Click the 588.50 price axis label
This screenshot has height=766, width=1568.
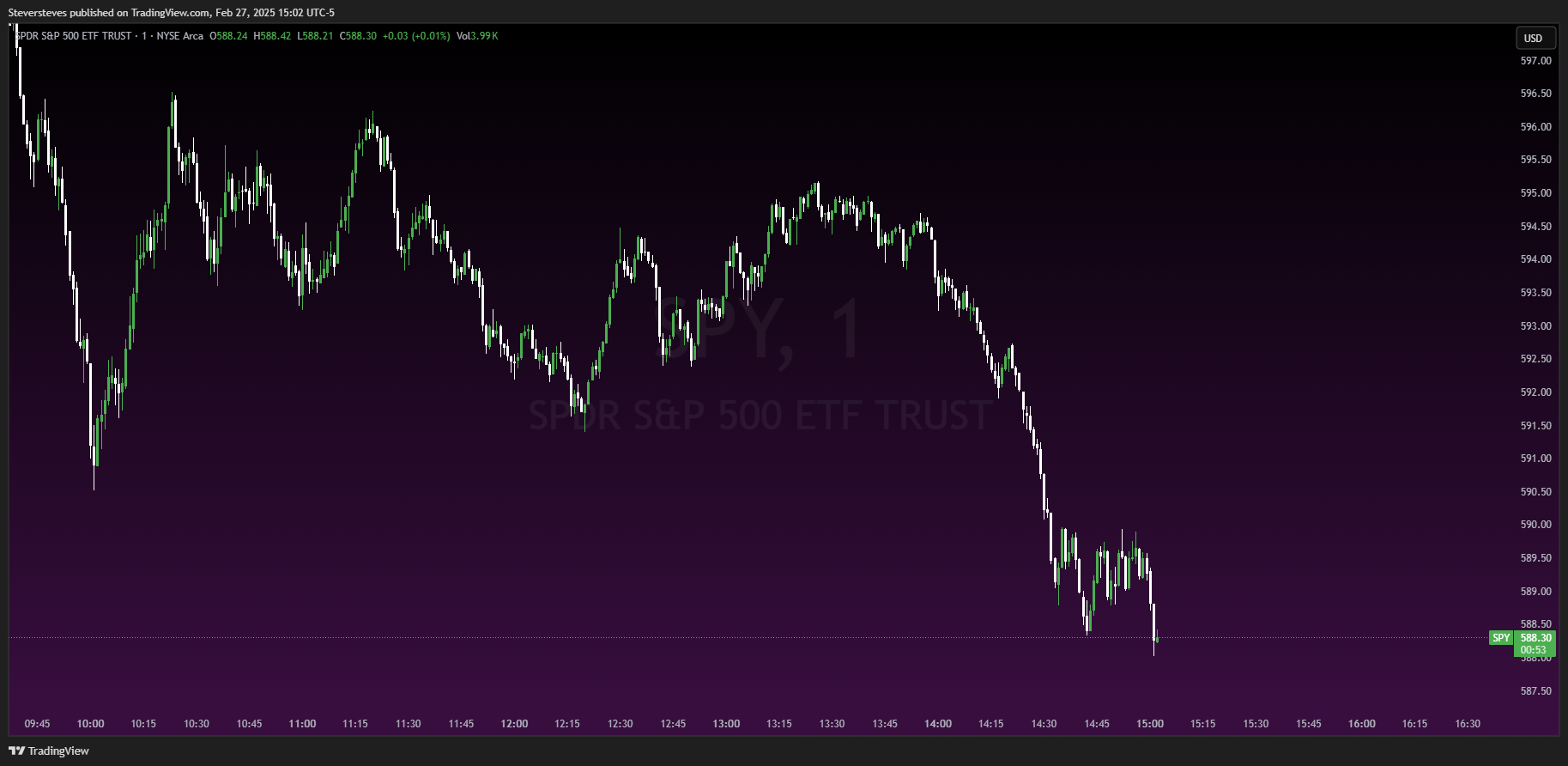click(x=1535, y=624)
